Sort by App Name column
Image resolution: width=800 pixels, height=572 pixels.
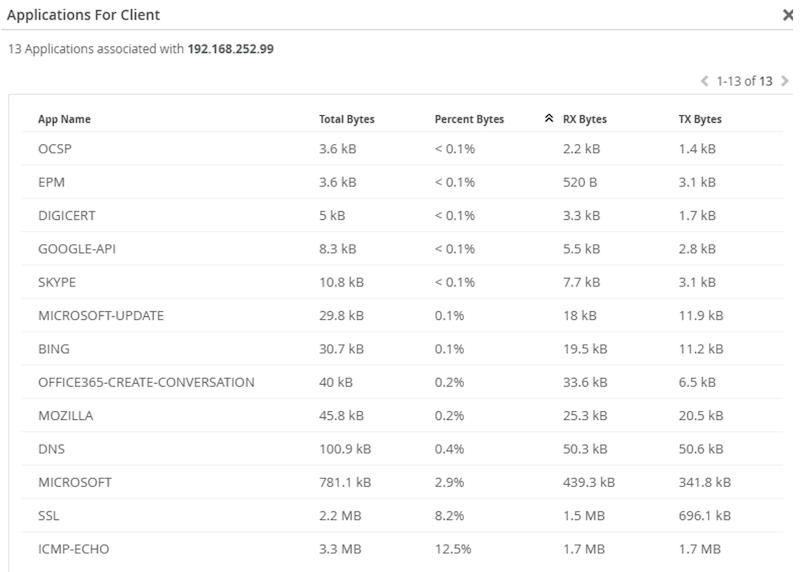tap(64, 119)
